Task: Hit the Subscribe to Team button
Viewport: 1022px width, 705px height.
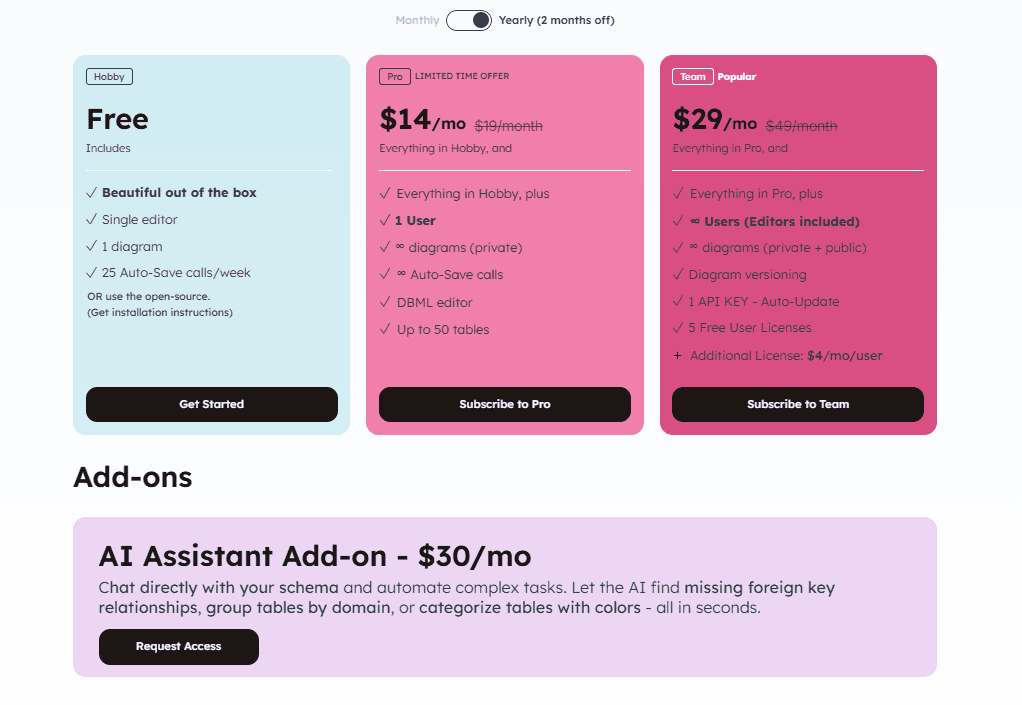Action: [797, 404]
